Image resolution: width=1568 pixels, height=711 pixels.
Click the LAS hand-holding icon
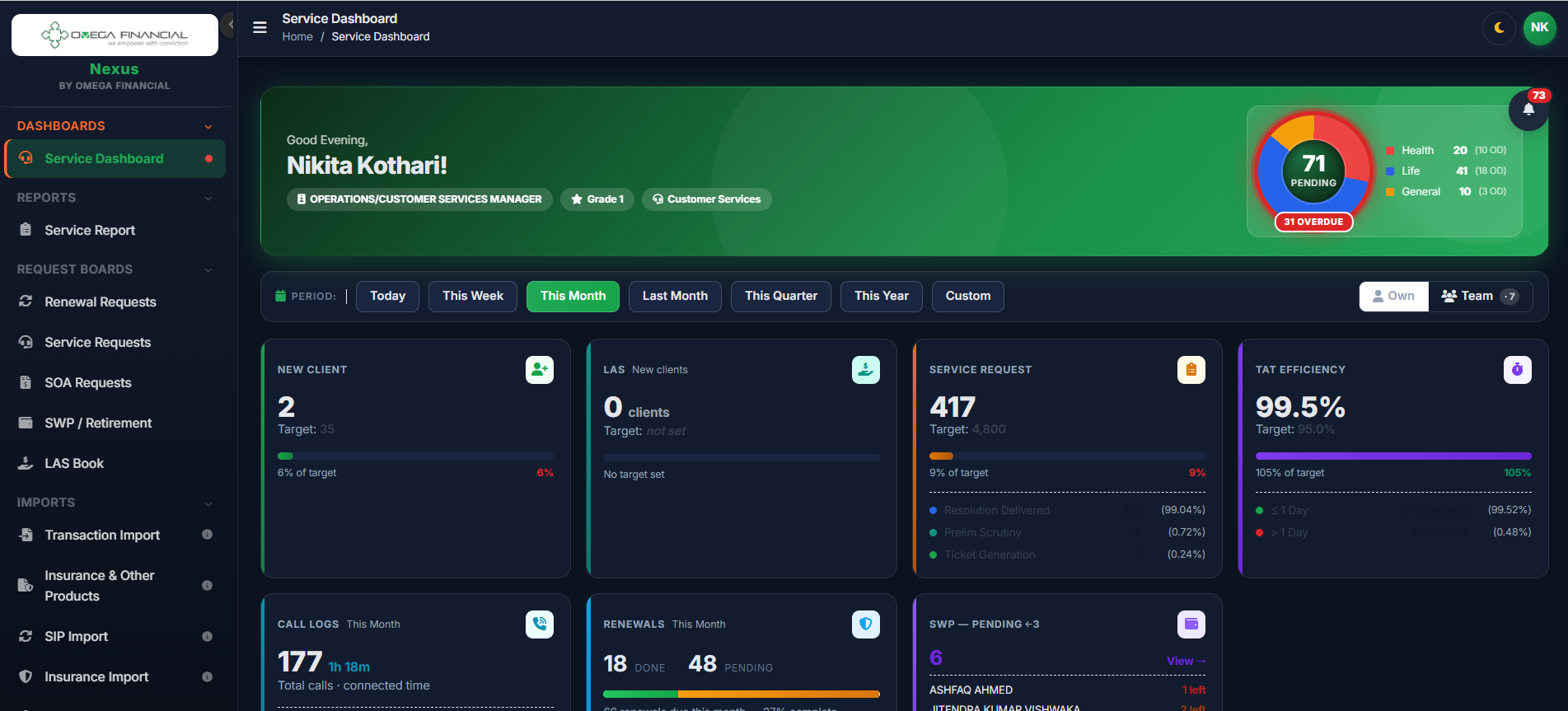(x=866, y=370)
